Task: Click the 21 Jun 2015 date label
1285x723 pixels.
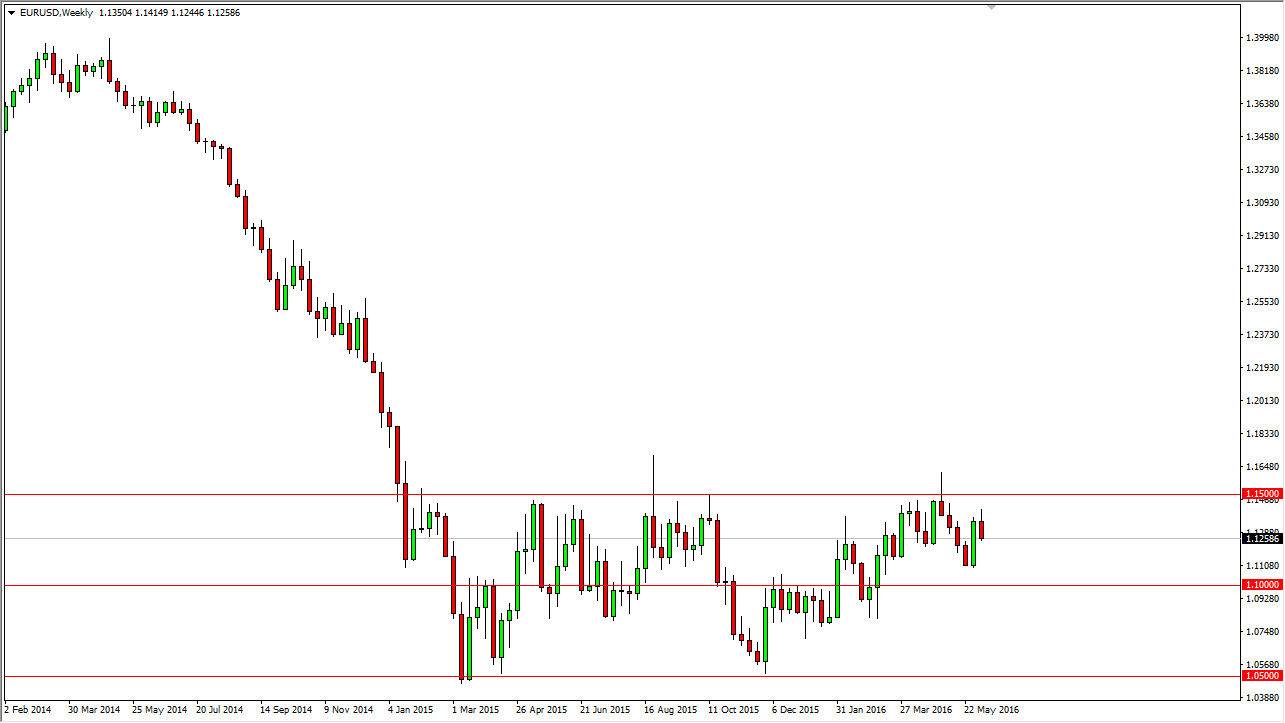Action: coord(605,710)
